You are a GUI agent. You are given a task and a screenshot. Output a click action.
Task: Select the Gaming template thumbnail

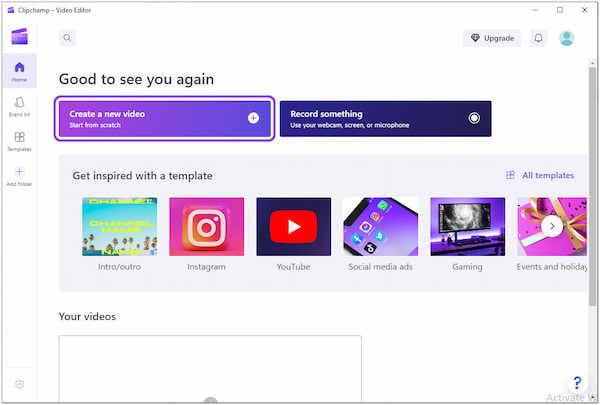(x=468, y=227)
